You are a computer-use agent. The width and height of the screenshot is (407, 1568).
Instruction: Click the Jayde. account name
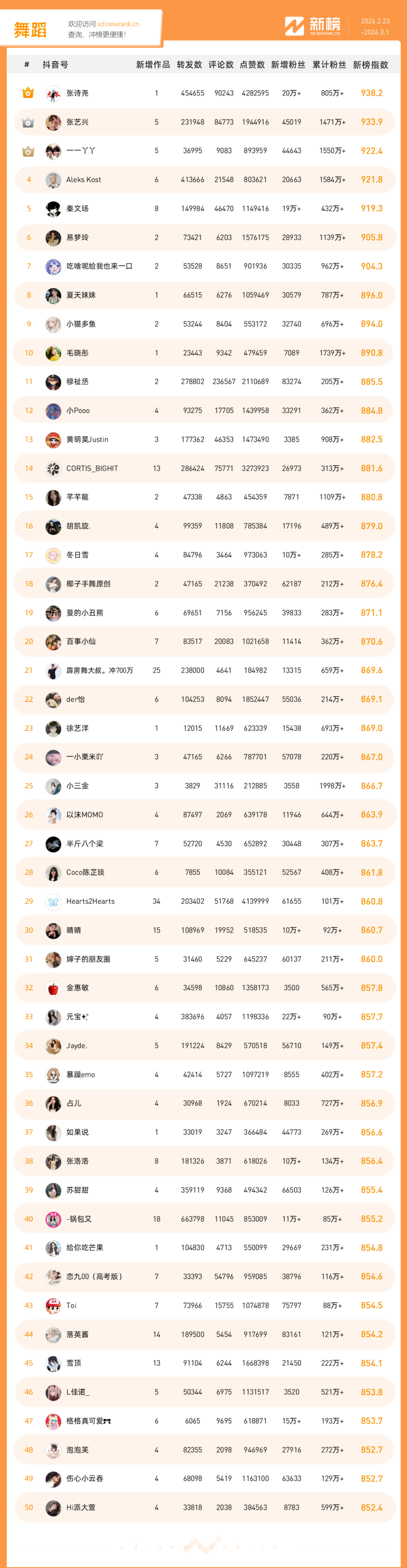point(77,1046)
